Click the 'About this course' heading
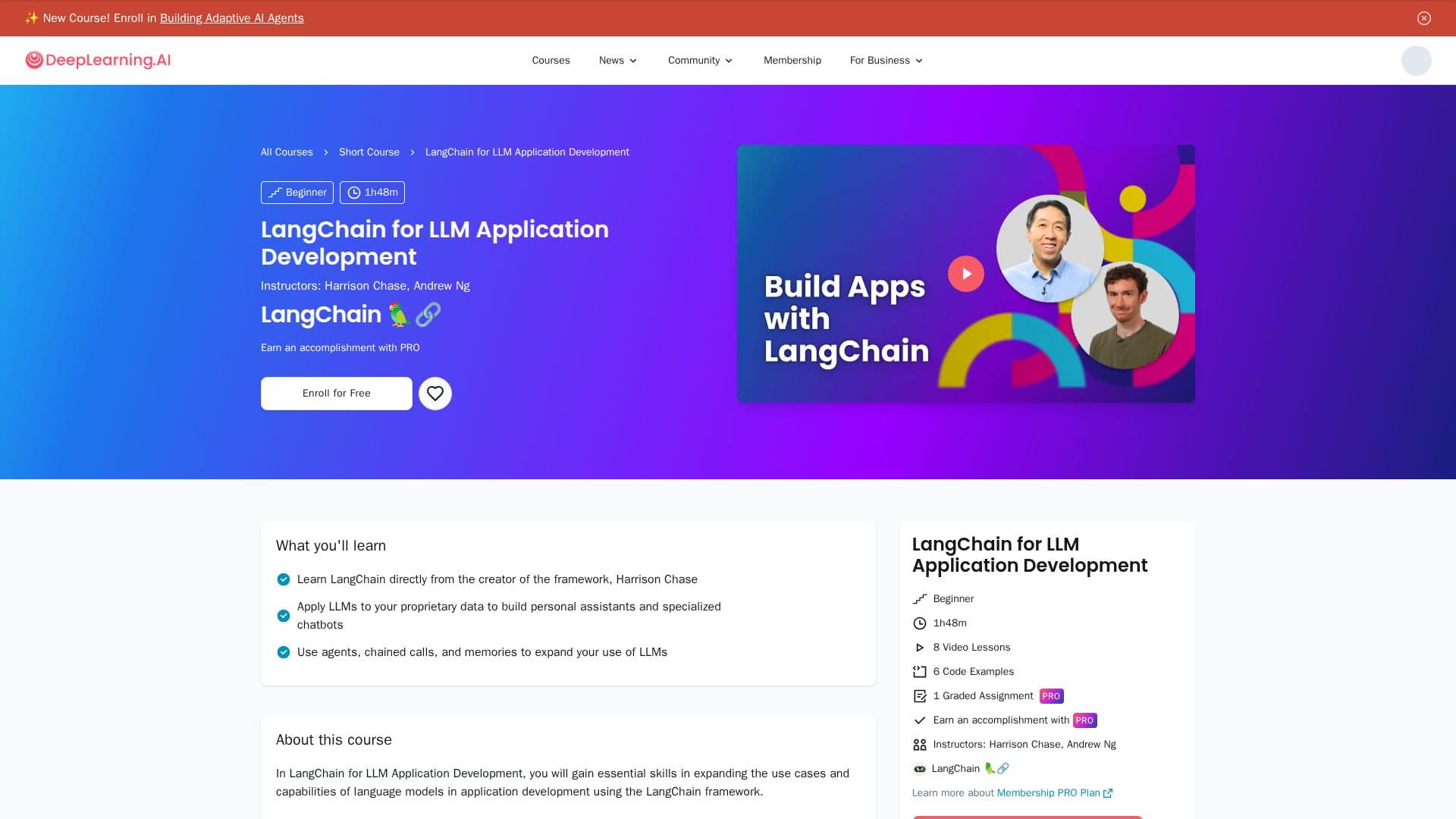Screen dimensions: 1456x819 click(x=334, y=740)
